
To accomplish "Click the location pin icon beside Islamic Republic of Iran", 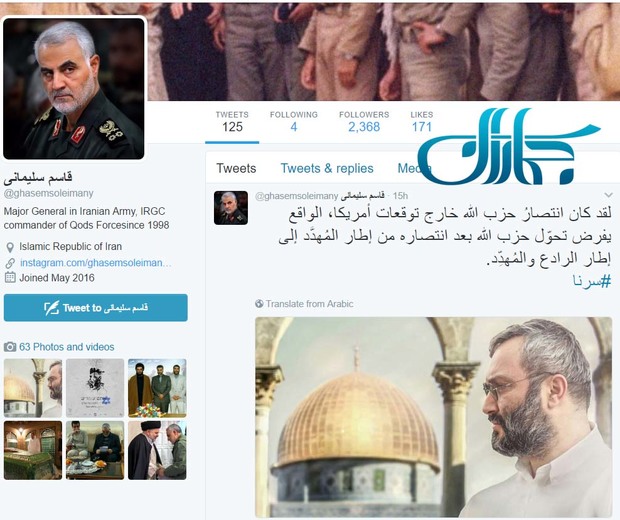I will coord(10,248).
